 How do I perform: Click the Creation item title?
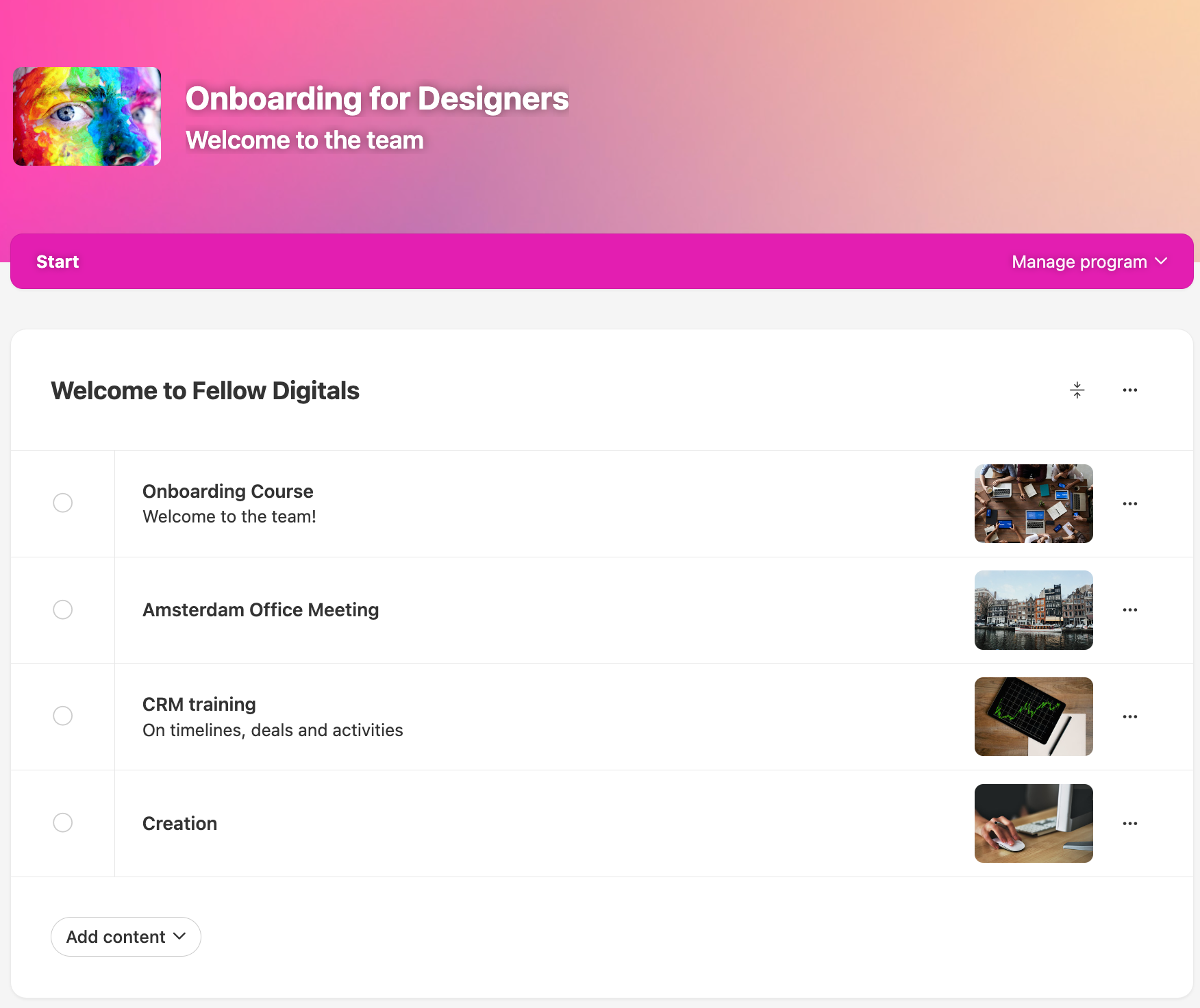coord(179,824)
